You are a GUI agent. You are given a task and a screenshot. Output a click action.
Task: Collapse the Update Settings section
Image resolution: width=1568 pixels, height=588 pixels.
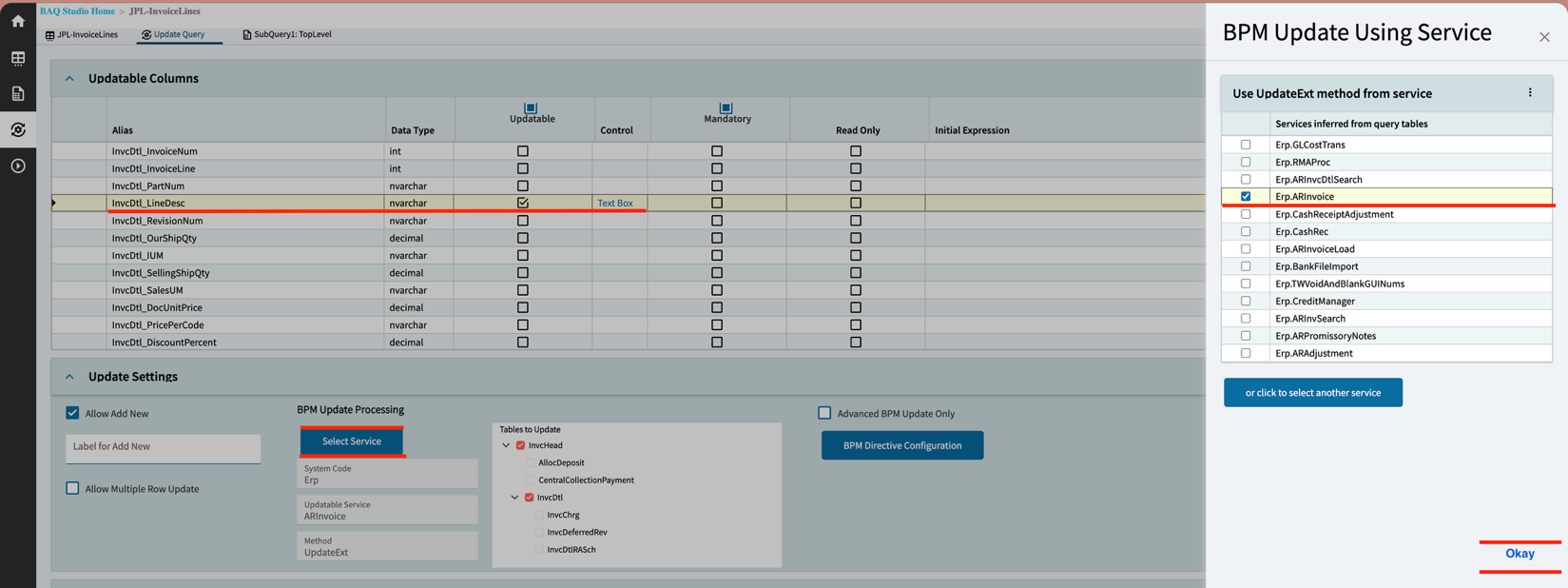69,377
